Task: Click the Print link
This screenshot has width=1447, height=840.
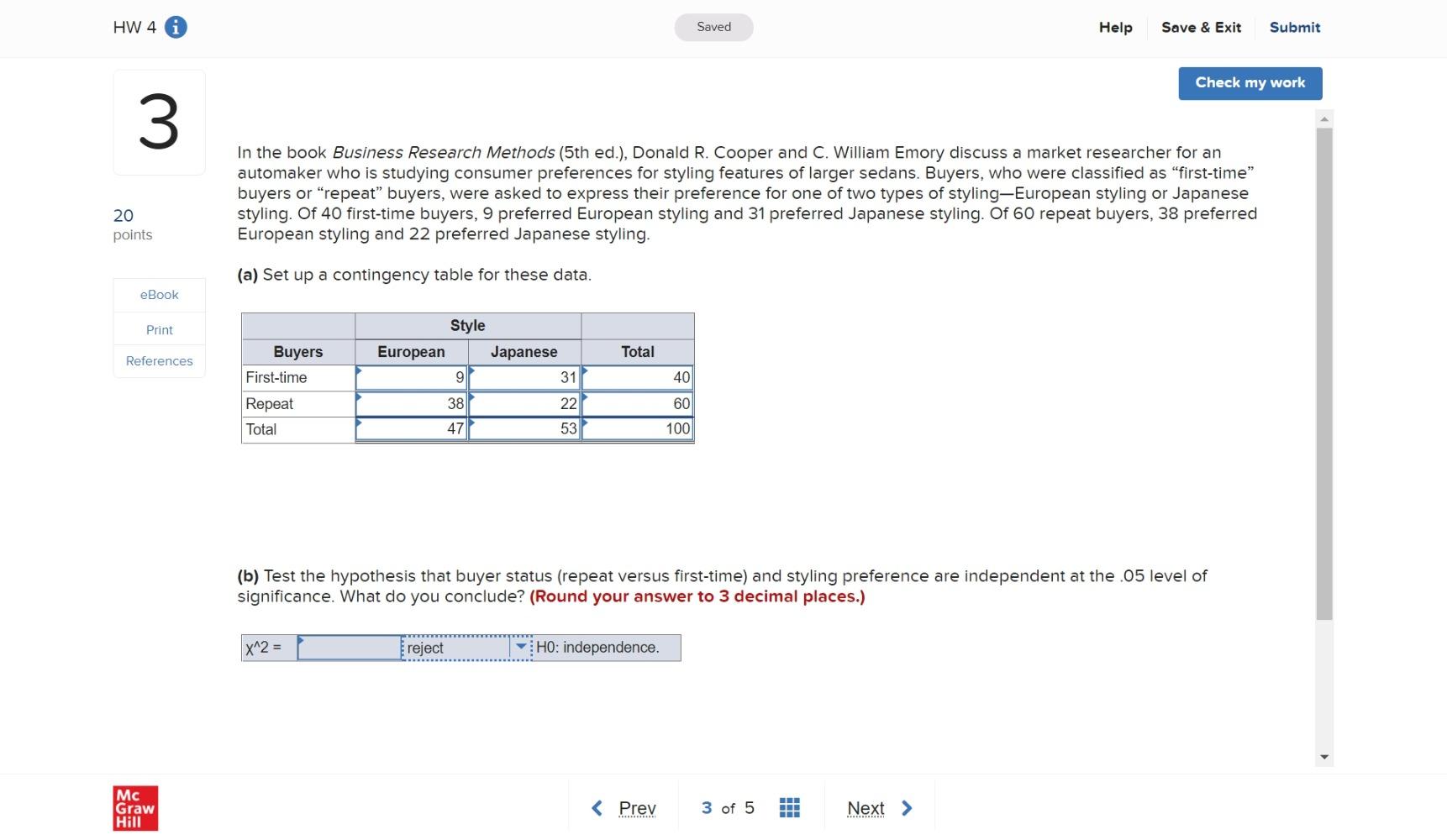Action: [x=159, y=329]
